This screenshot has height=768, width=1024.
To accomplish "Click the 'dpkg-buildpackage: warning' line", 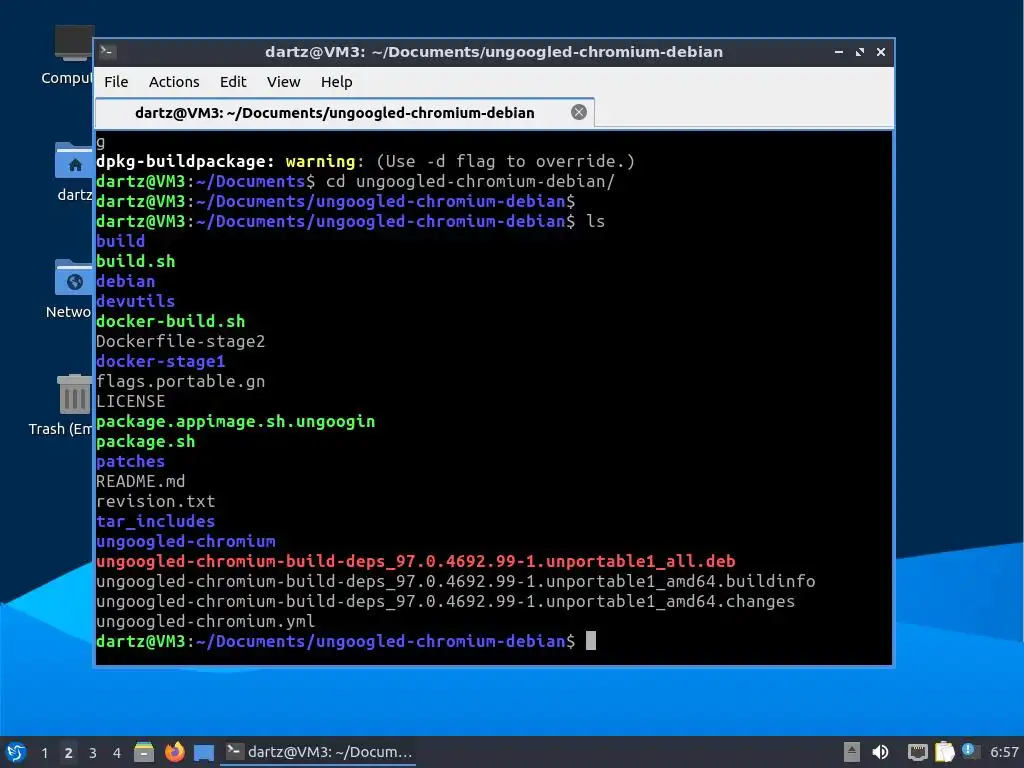I will click(x=365, y=161).
